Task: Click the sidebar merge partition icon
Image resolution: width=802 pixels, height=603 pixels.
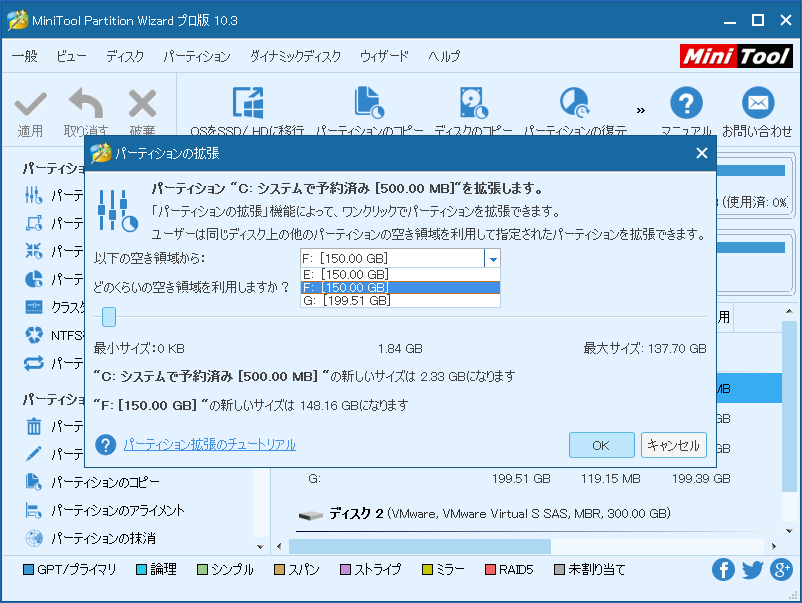Action: click(34, 251)
